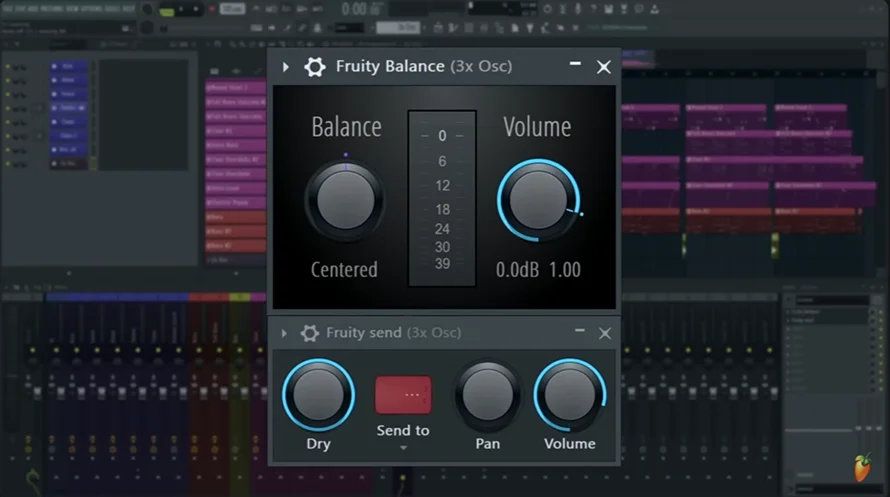Open Fruity send plugin options gear
890x497 pixels.
309,333
